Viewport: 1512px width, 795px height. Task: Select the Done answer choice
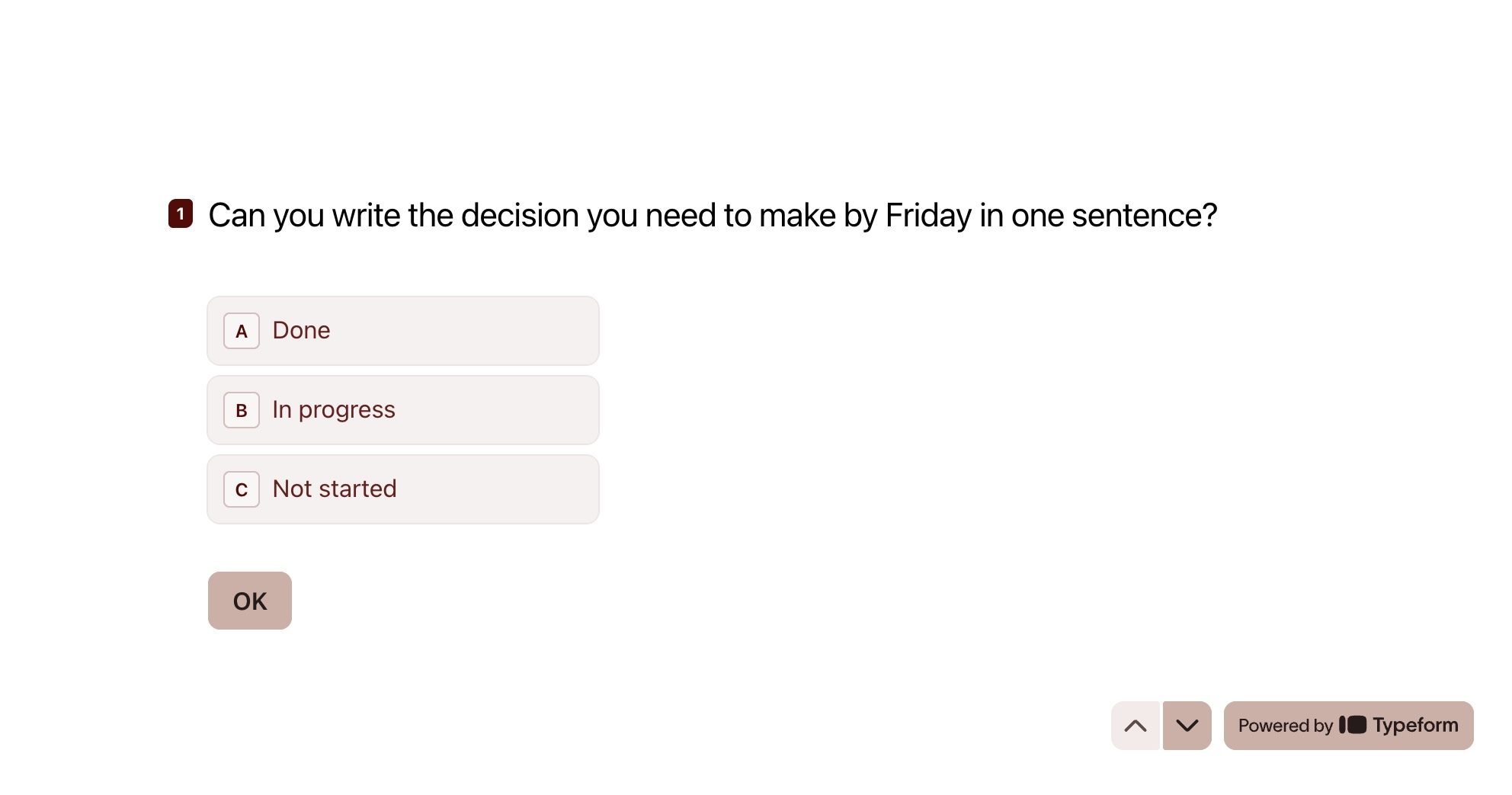[x=402, y=331]
